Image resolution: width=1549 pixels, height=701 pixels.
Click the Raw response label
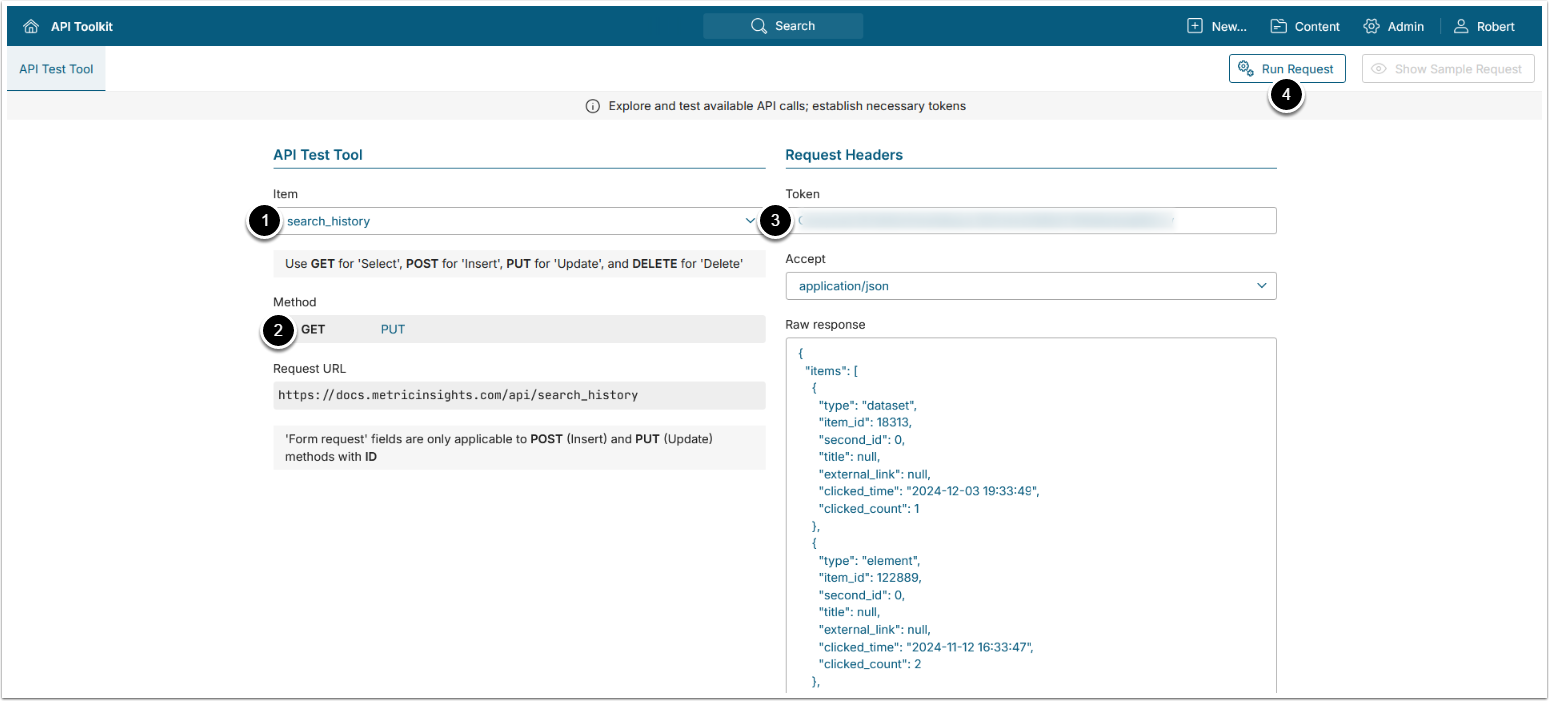point(825,325)
